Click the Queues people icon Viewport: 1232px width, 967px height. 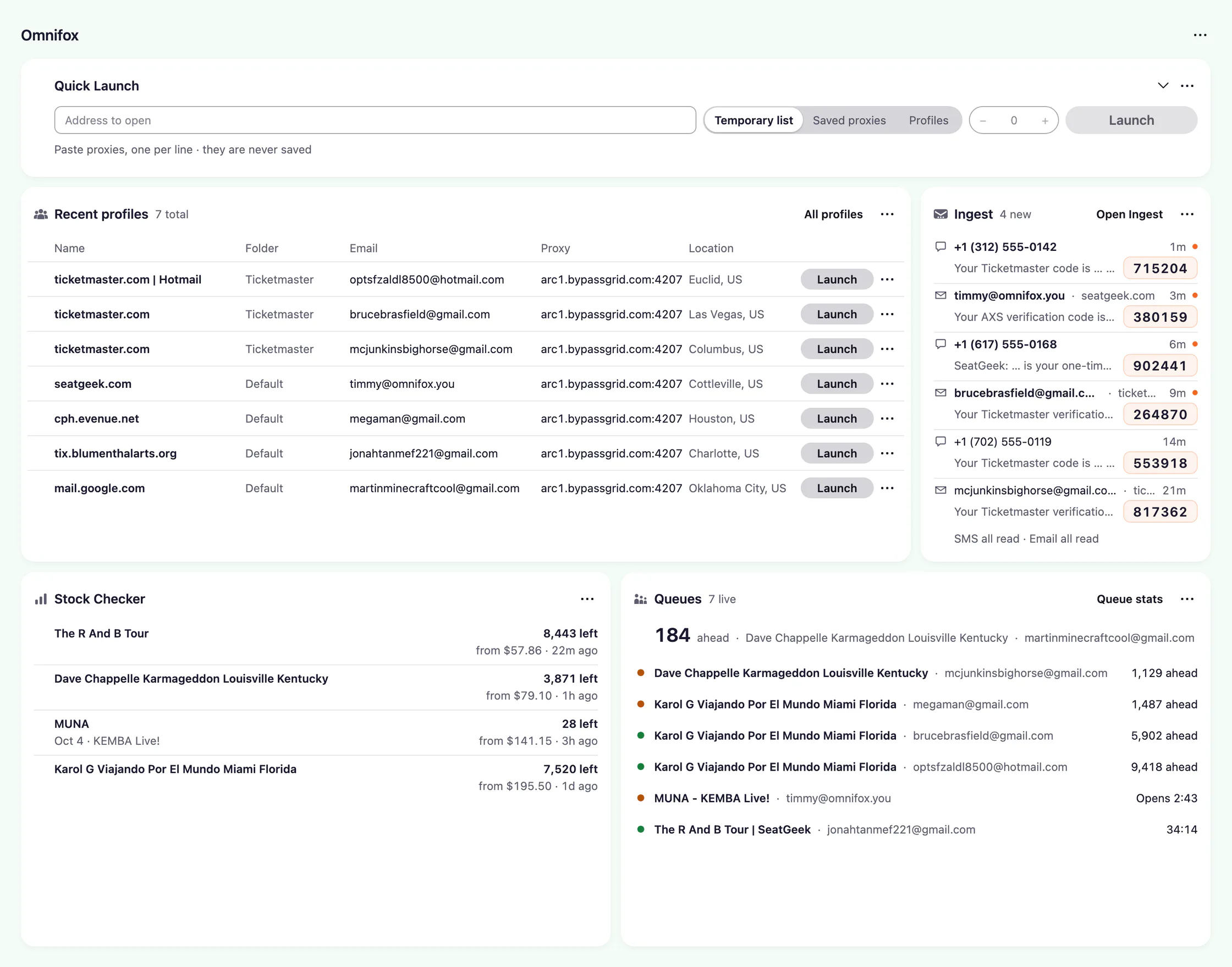click(640, 599)
